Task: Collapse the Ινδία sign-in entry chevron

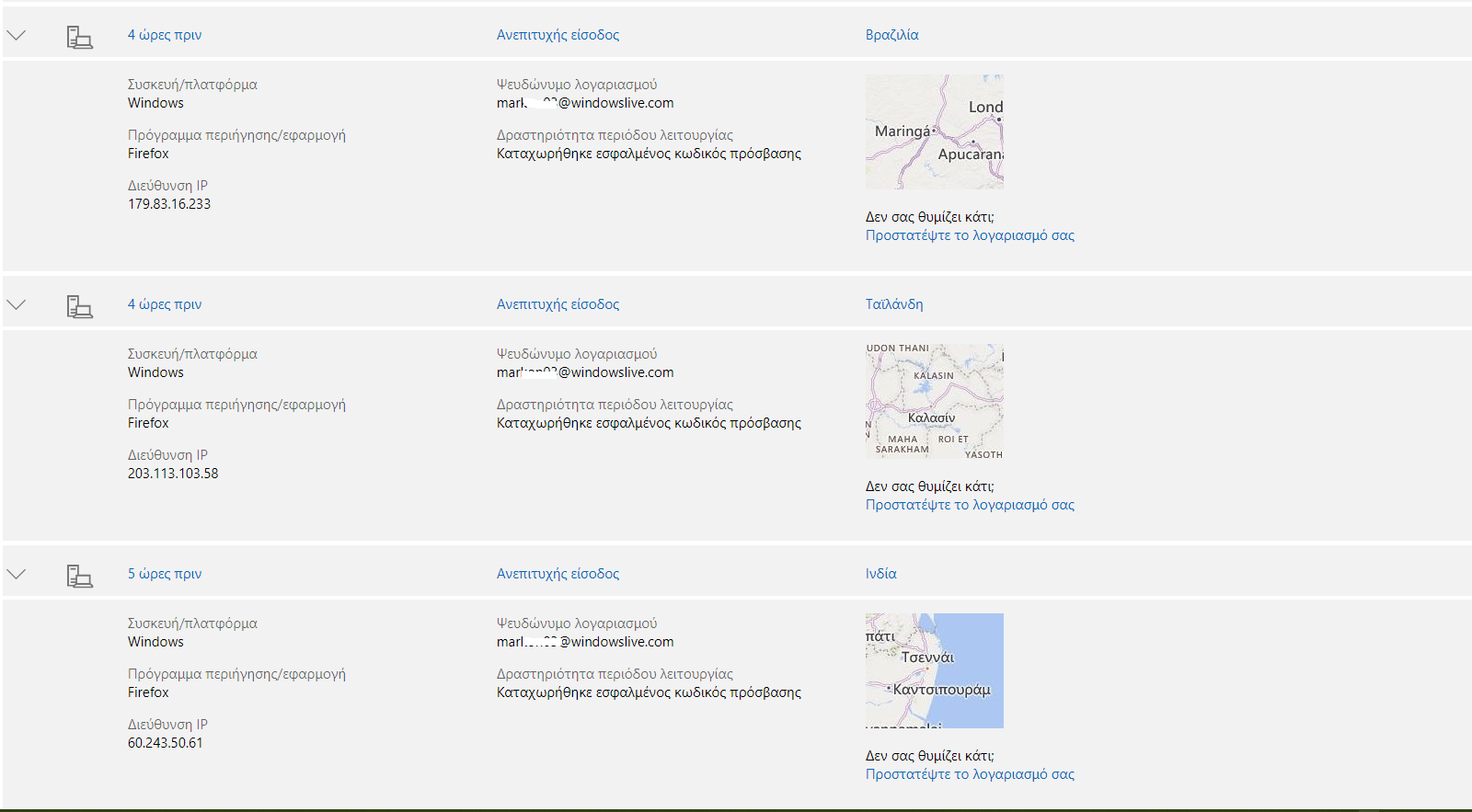Action: (17, 574)
